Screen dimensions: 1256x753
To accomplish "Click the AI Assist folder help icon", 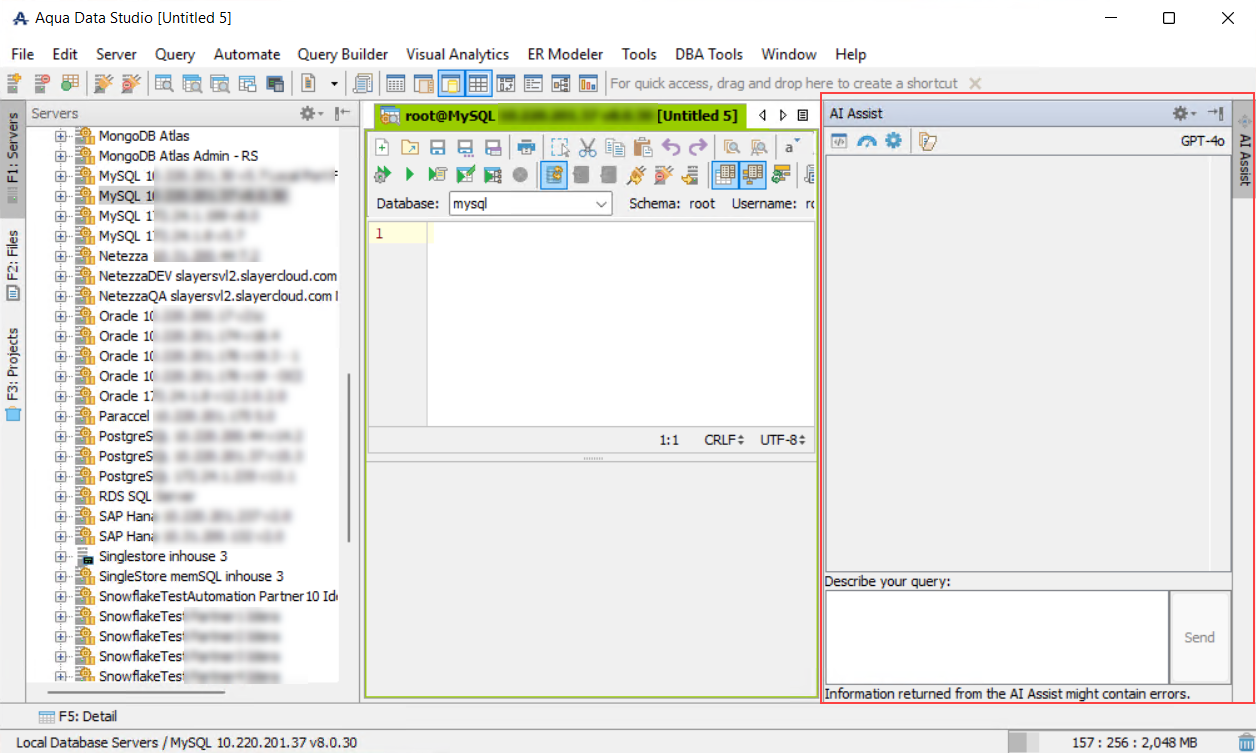I will point(927,141).
